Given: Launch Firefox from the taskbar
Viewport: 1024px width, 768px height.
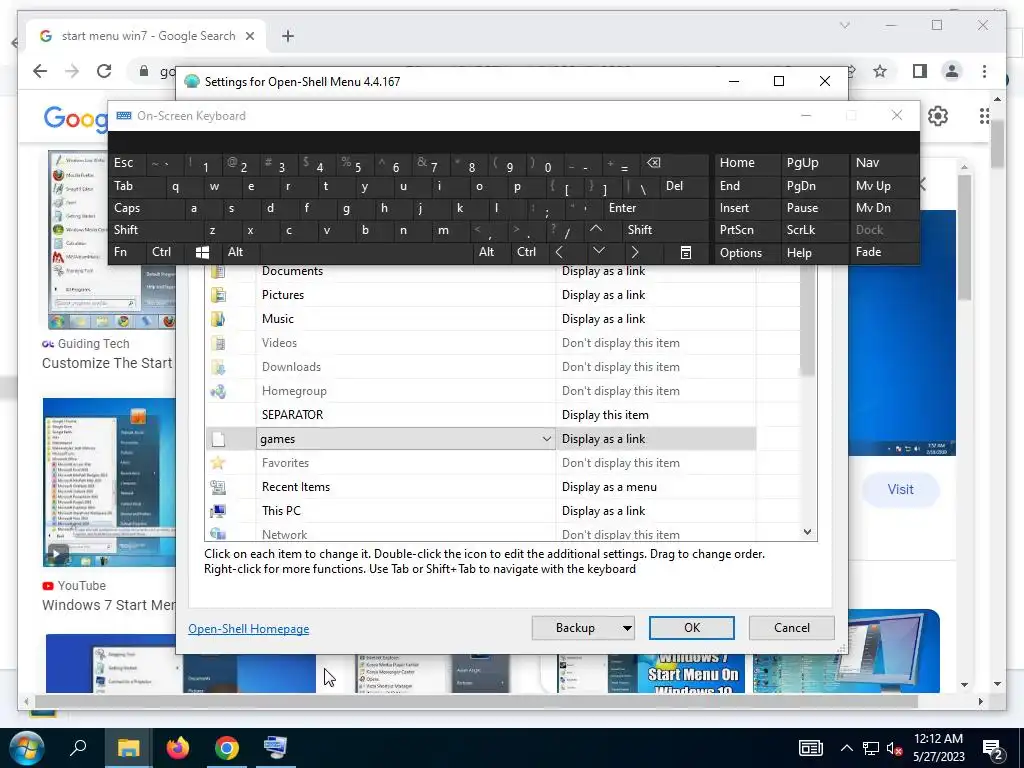Looking at the screenshot, I should pos(178,748).
